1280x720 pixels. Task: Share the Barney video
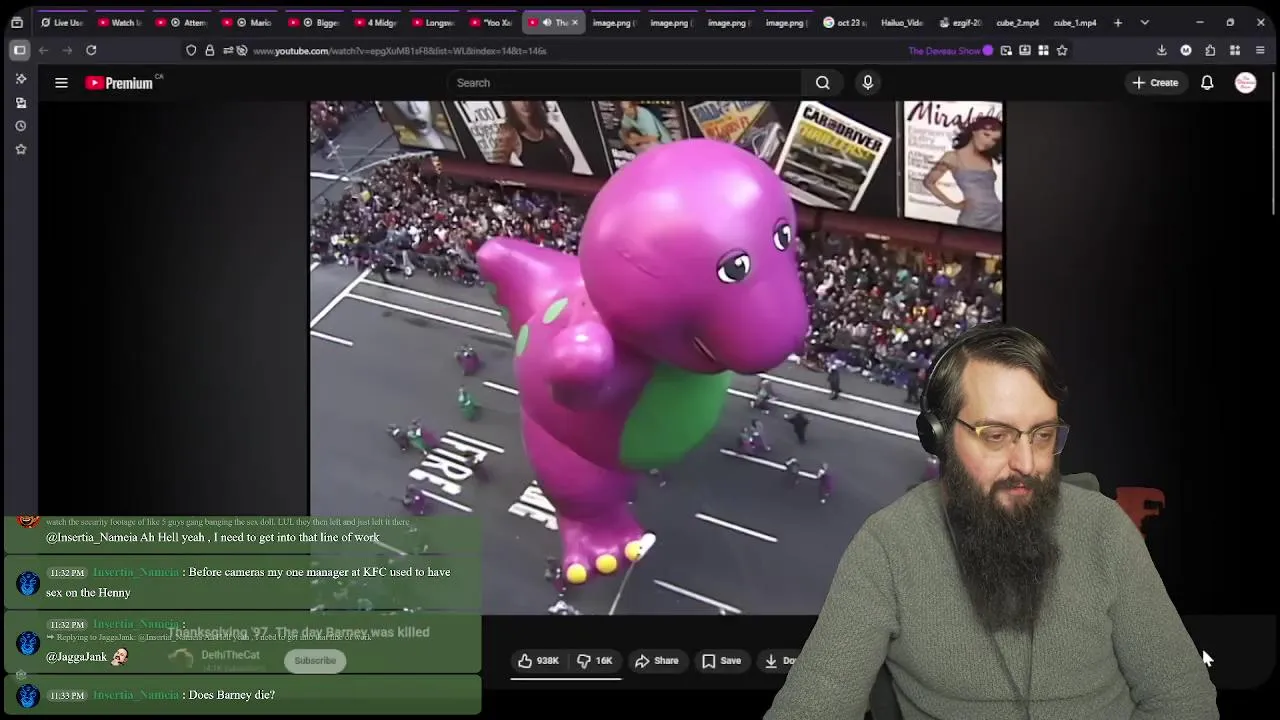coord(657,661)
